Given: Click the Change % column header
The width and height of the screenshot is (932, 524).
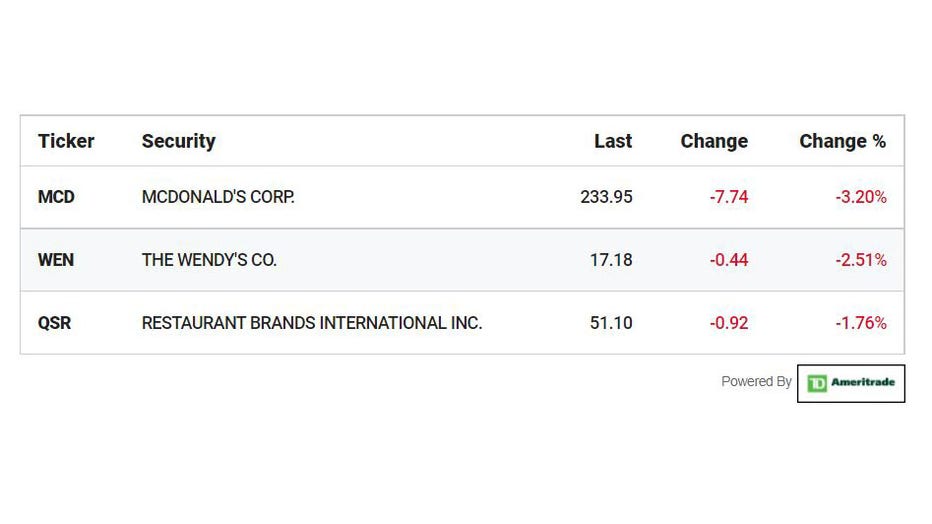Looking at the screenshot, I should tap(842, 141).
